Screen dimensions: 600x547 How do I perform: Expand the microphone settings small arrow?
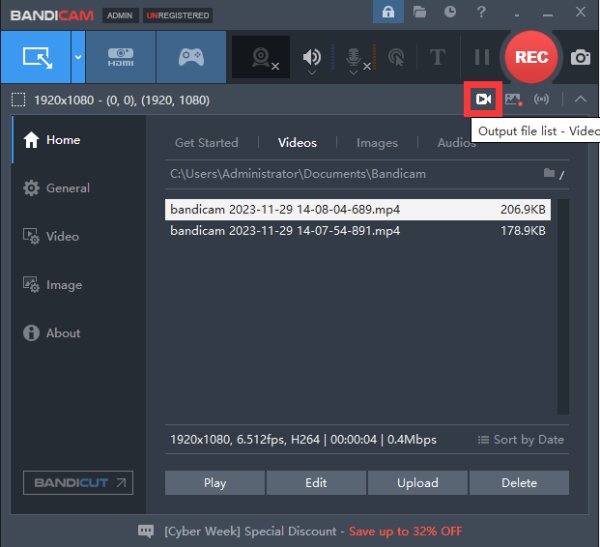tap(353, 72)
